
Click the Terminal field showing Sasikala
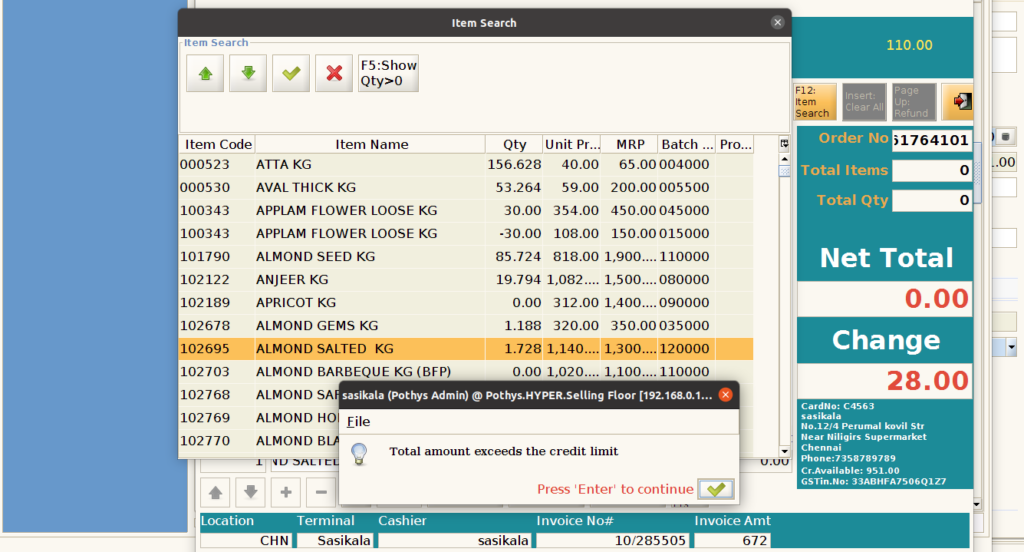(x=336, y=540)
